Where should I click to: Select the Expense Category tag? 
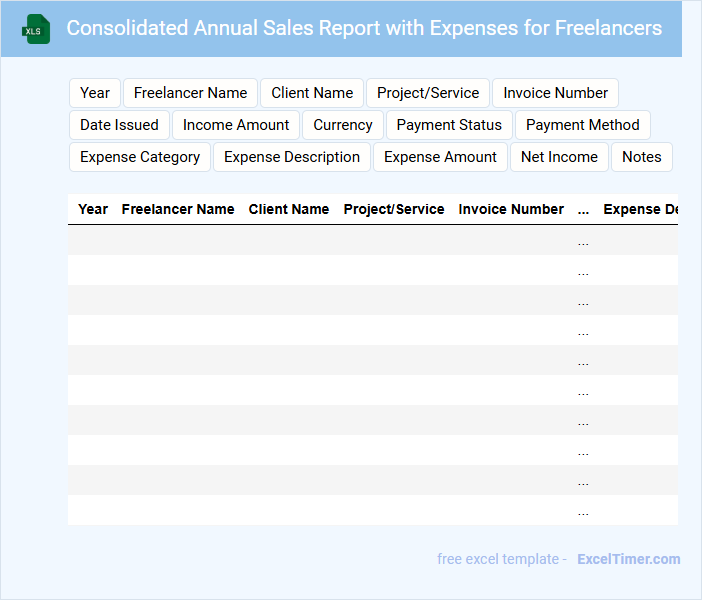point(140,157)
